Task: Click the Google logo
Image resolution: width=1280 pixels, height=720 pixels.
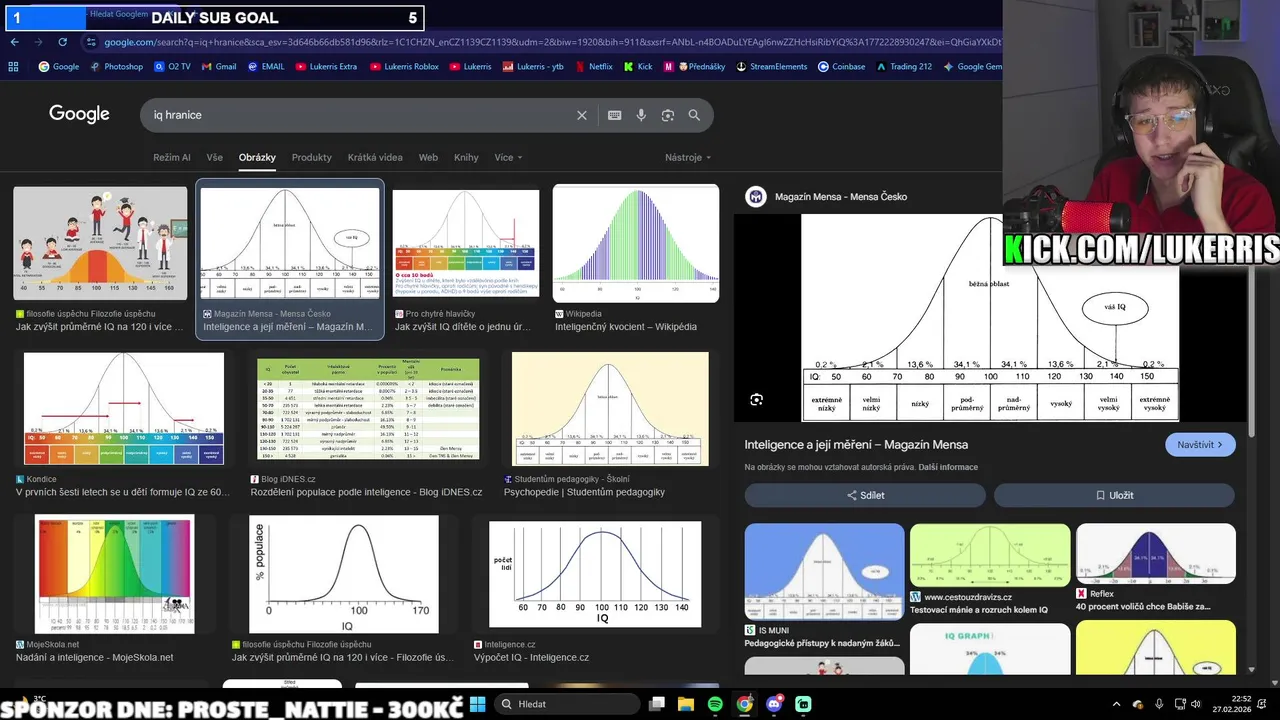Action: click(x=79, y=114)
